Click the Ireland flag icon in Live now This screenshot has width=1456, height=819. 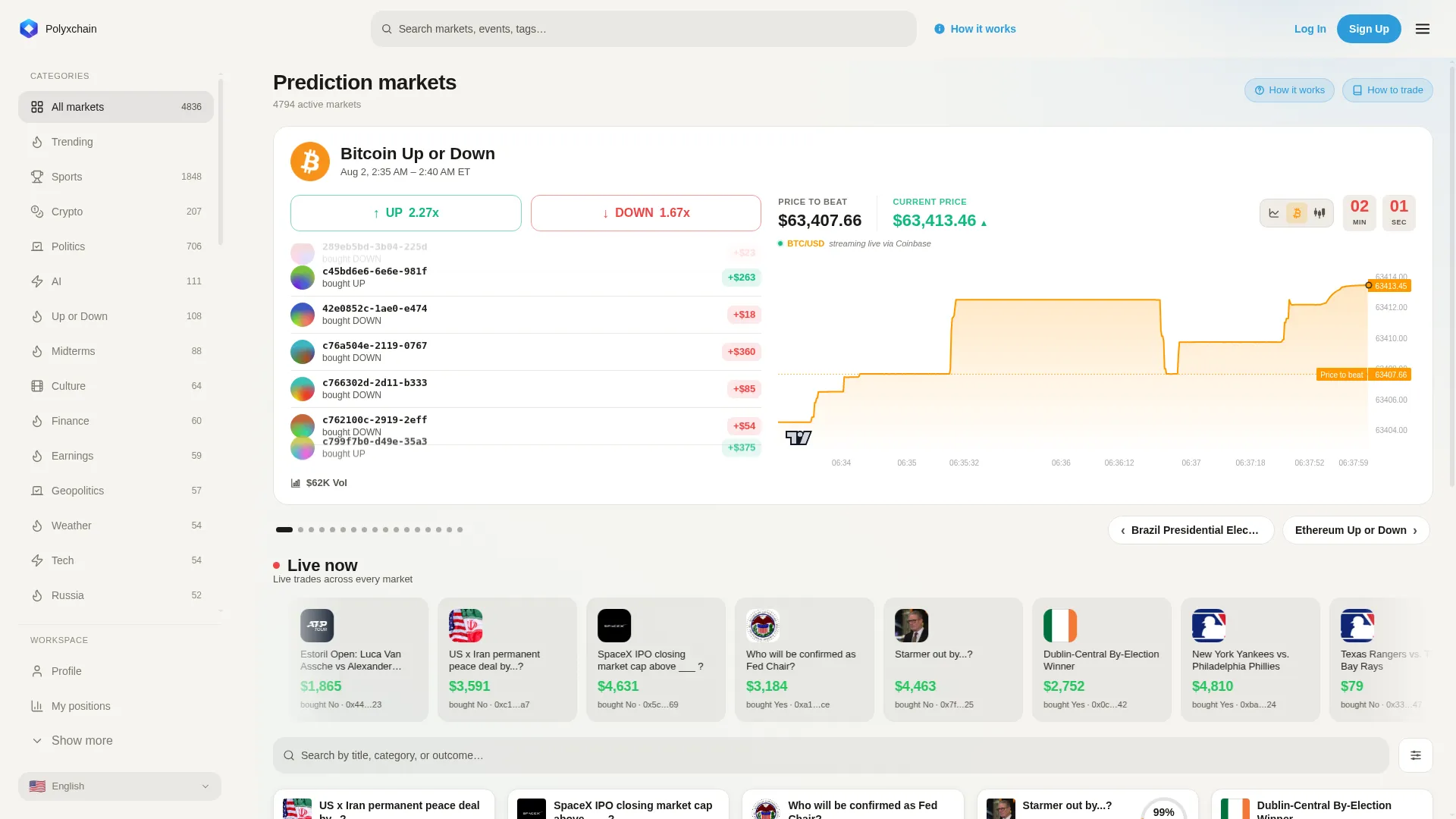(x=1060, y=626)
